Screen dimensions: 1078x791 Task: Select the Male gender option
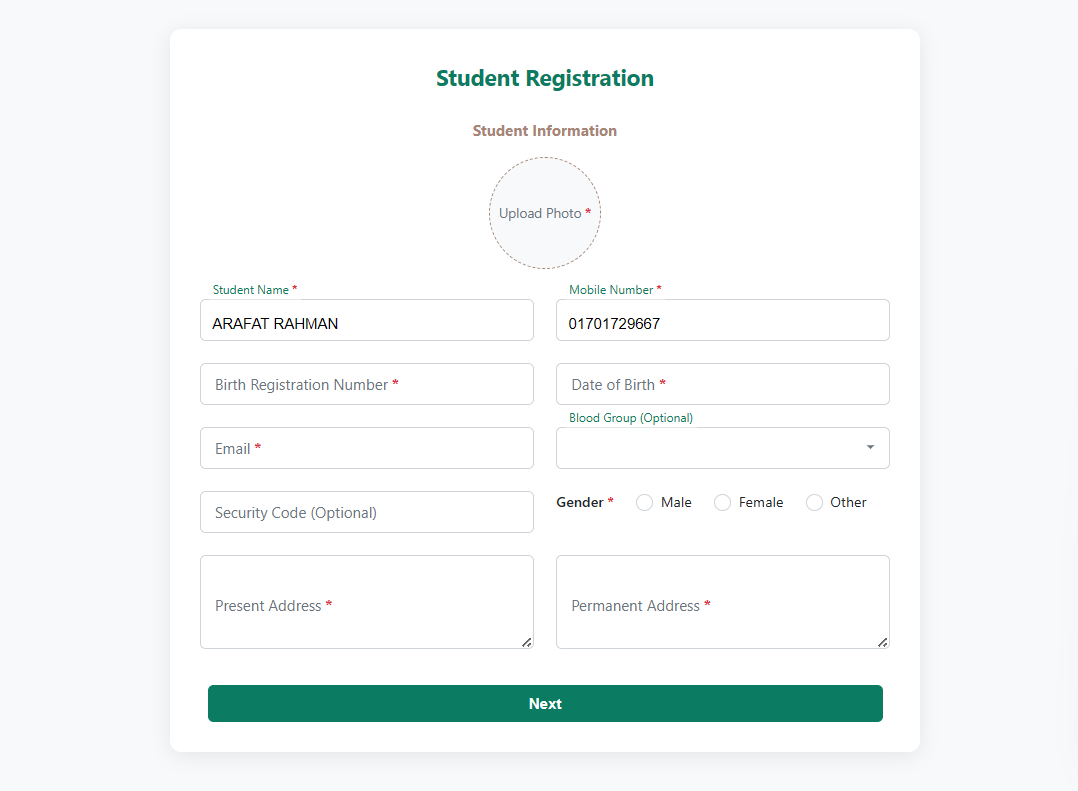pyautogui.click(x=645, y=502)
